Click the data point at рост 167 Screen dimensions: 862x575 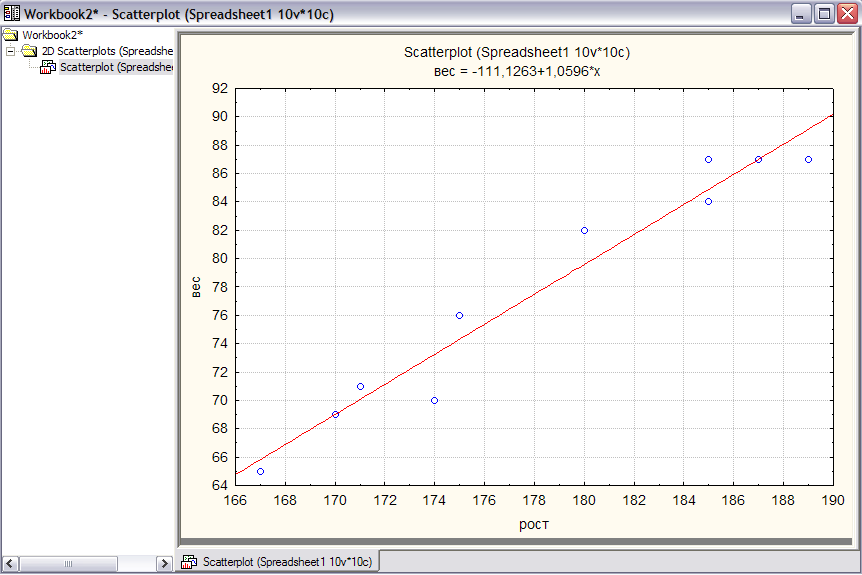[261, 472]
